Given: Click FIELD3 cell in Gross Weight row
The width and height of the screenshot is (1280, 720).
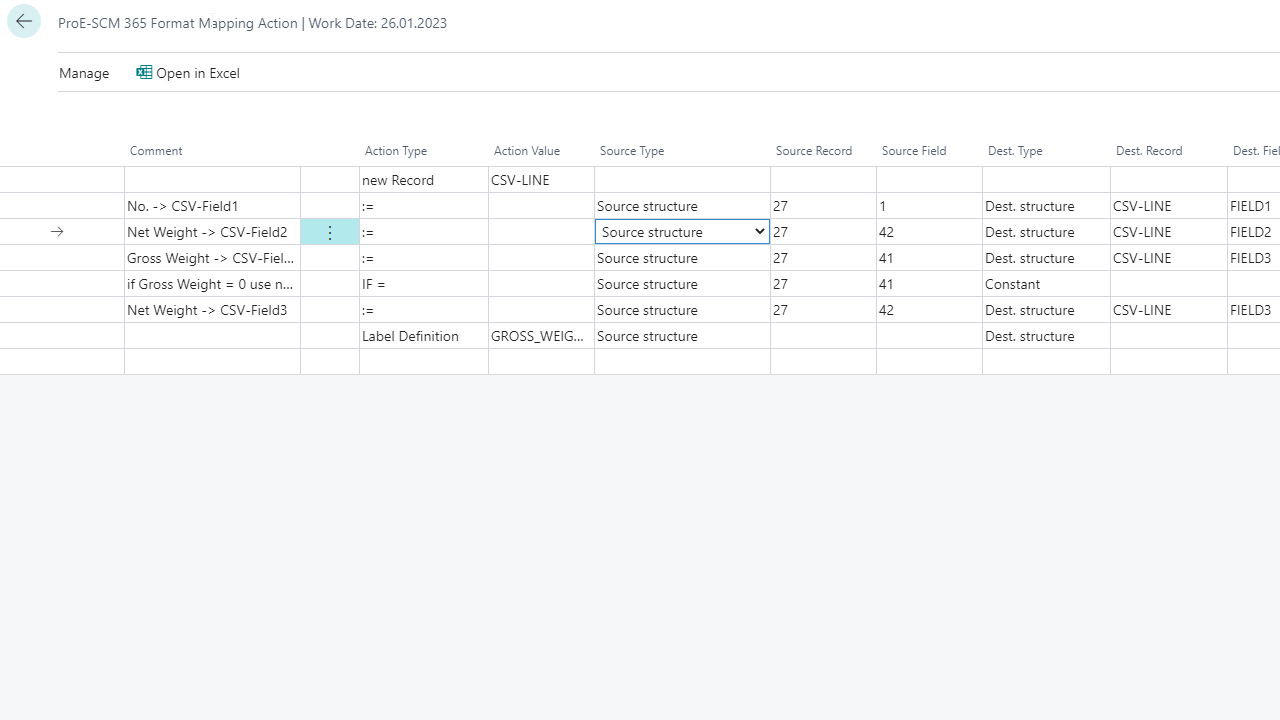Looking at the screenshot, I should pyautogui.click(x=1254, y=258).
